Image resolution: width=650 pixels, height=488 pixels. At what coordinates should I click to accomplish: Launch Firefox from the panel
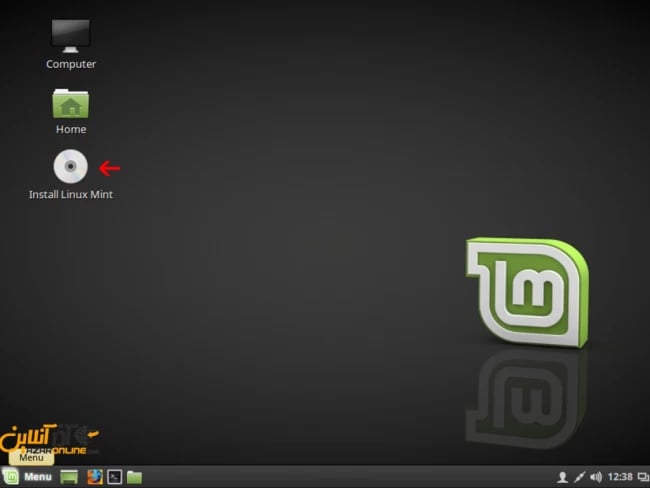point(95,477)
